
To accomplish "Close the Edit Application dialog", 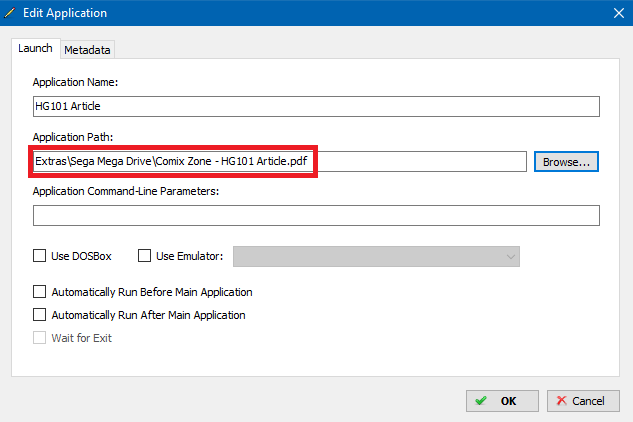I will (618, 13).
